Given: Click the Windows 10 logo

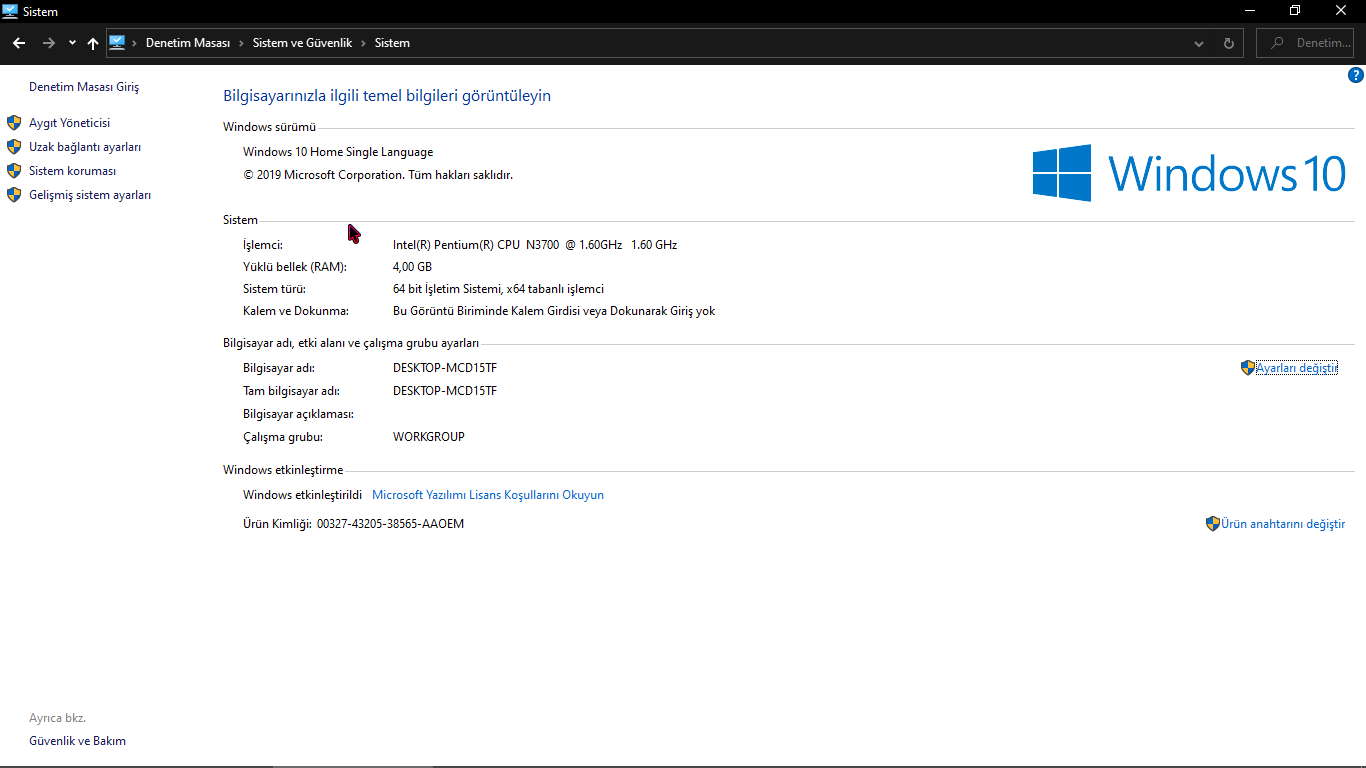Looking at the screenshot, I should tap(1189, 173).
